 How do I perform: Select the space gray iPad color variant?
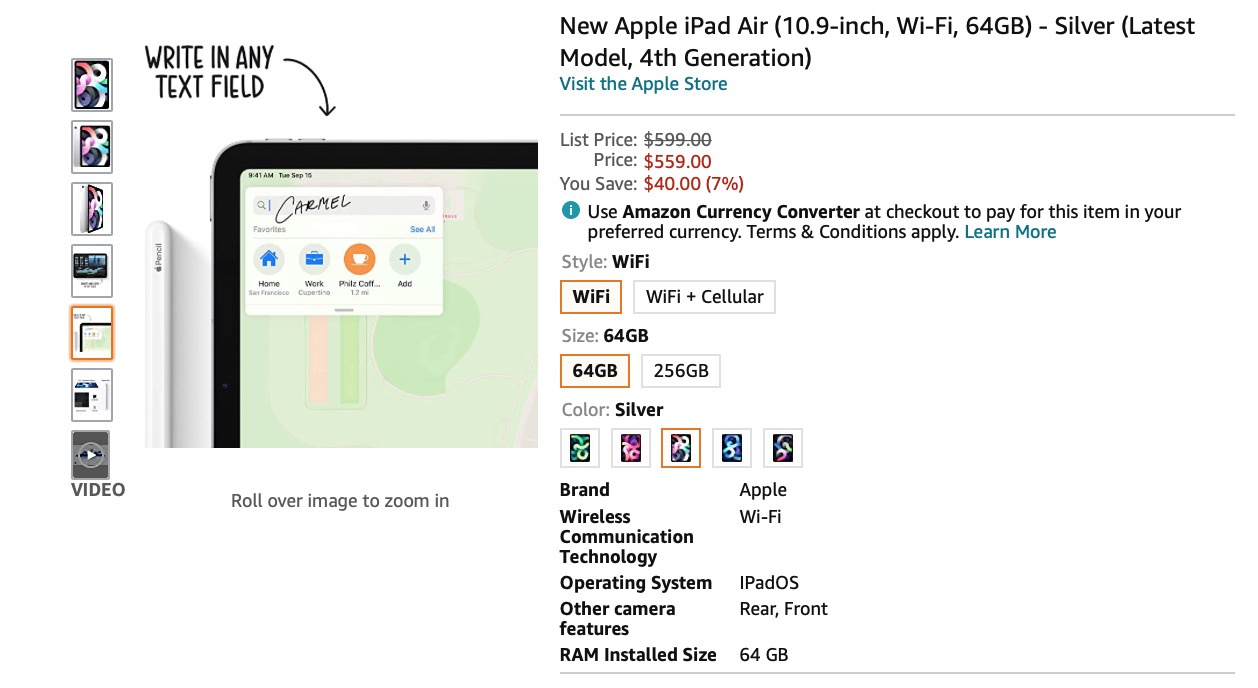click(783, 447)
